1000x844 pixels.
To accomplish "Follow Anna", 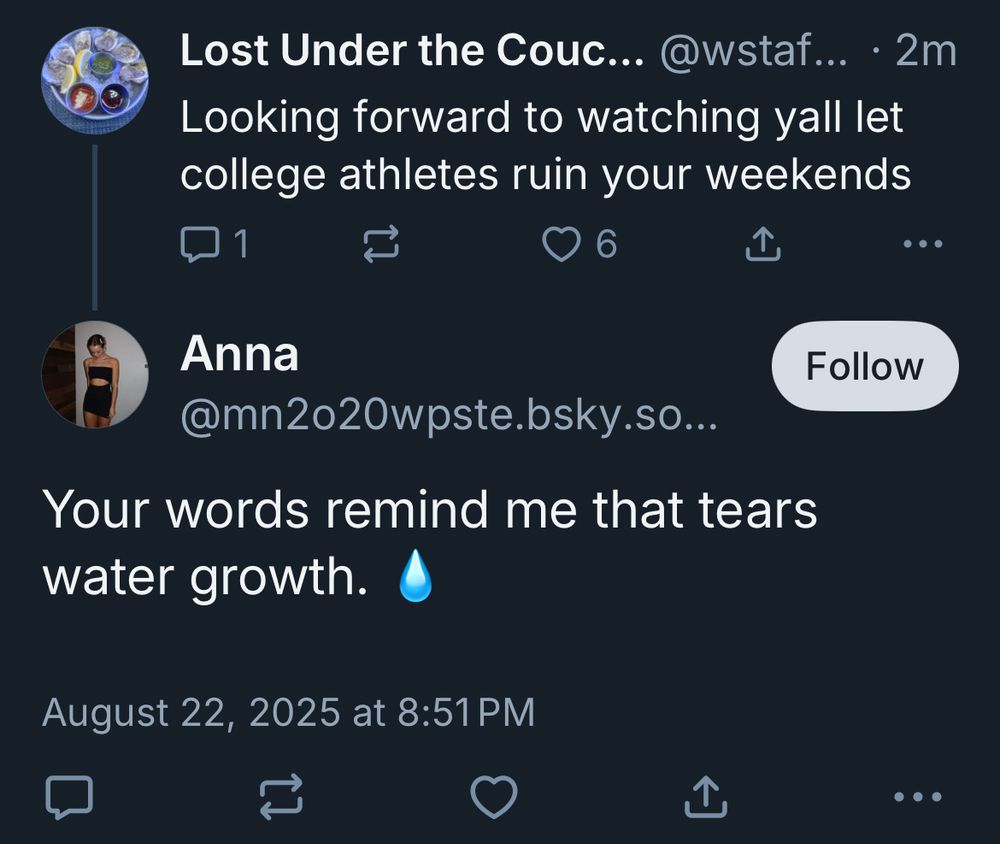I will [863, 365].
